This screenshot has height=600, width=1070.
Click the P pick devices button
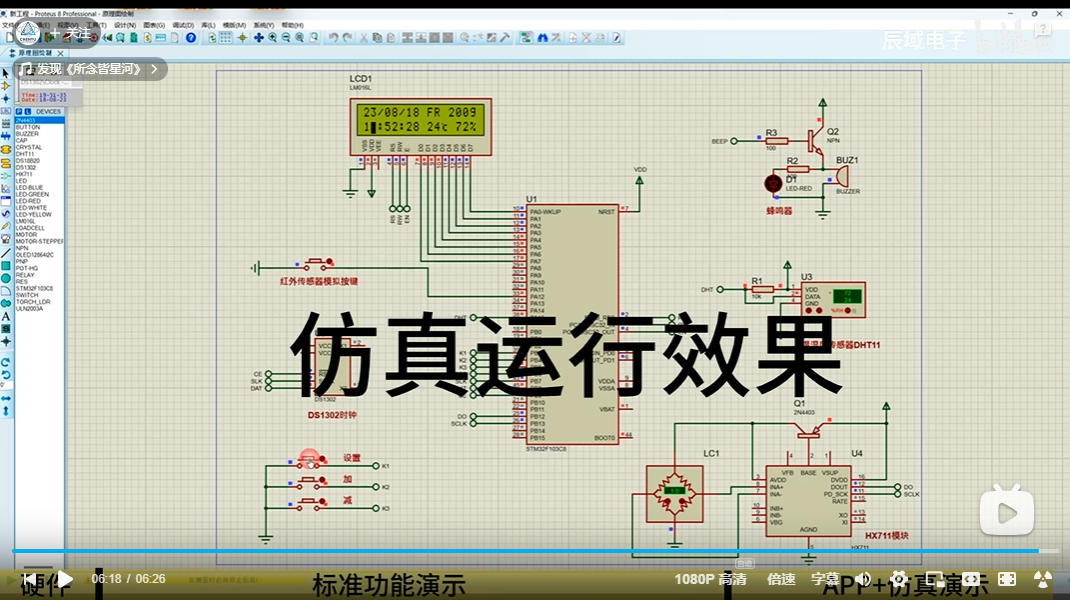click(19, 111)
